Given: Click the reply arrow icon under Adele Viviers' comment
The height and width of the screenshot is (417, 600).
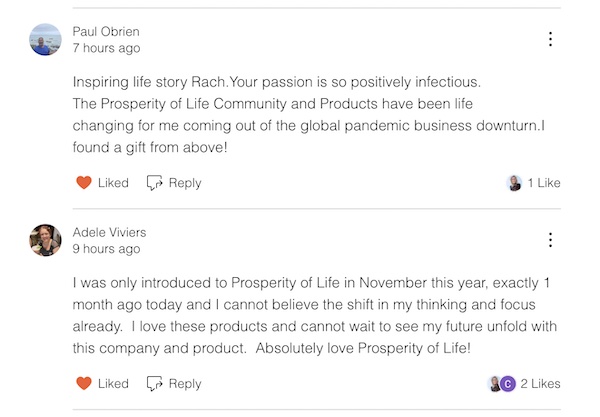Looking at the screenshot, I should point(154,384).
